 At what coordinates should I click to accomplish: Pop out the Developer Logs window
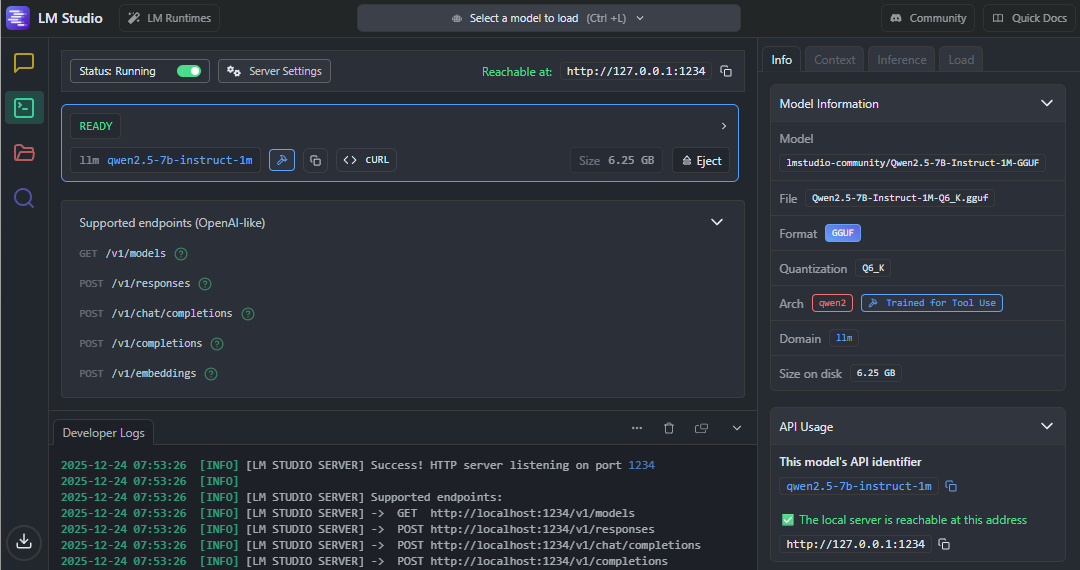click(702, 428)
